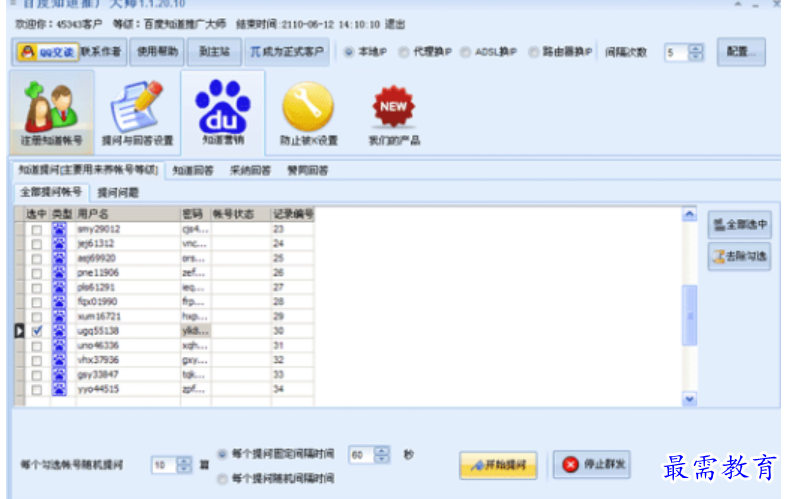Choose 每个提问随机间隔时间 option

click(x=222, y=478)
